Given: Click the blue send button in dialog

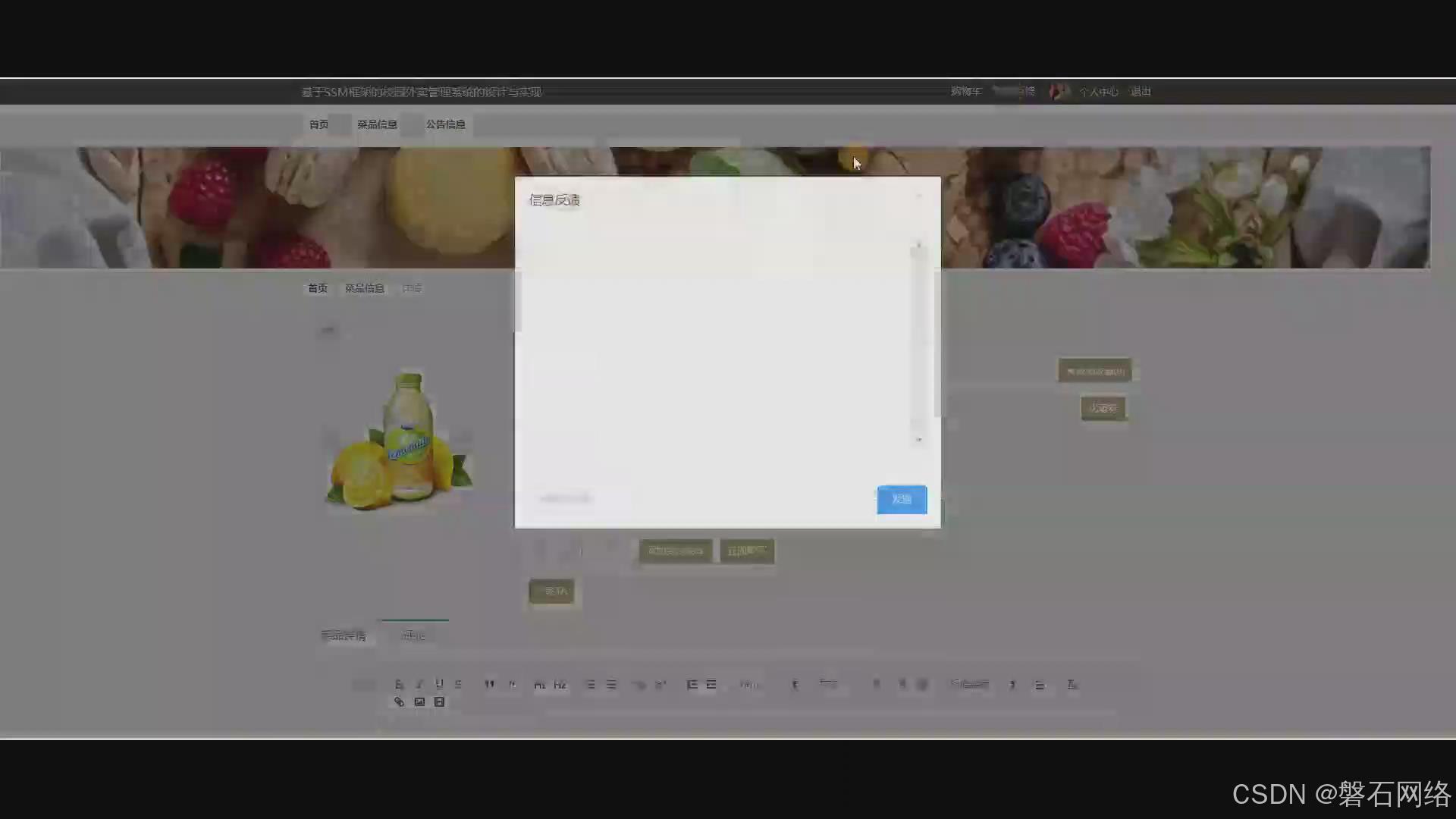Looking at the screenshot, I should [902, 500].
